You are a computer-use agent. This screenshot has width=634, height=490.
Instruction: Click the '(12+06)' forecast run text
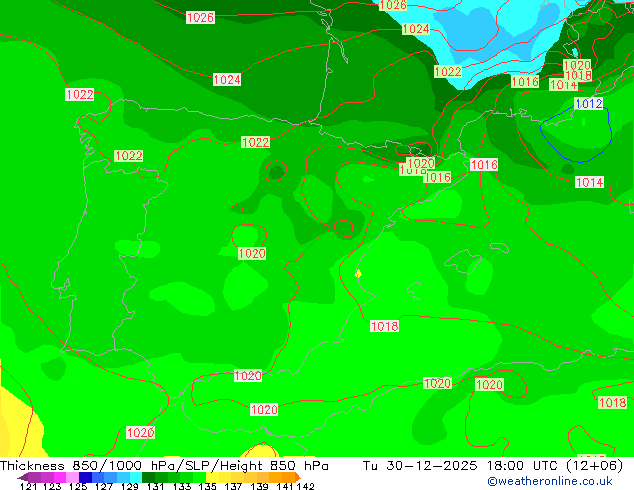pos(594,466)
